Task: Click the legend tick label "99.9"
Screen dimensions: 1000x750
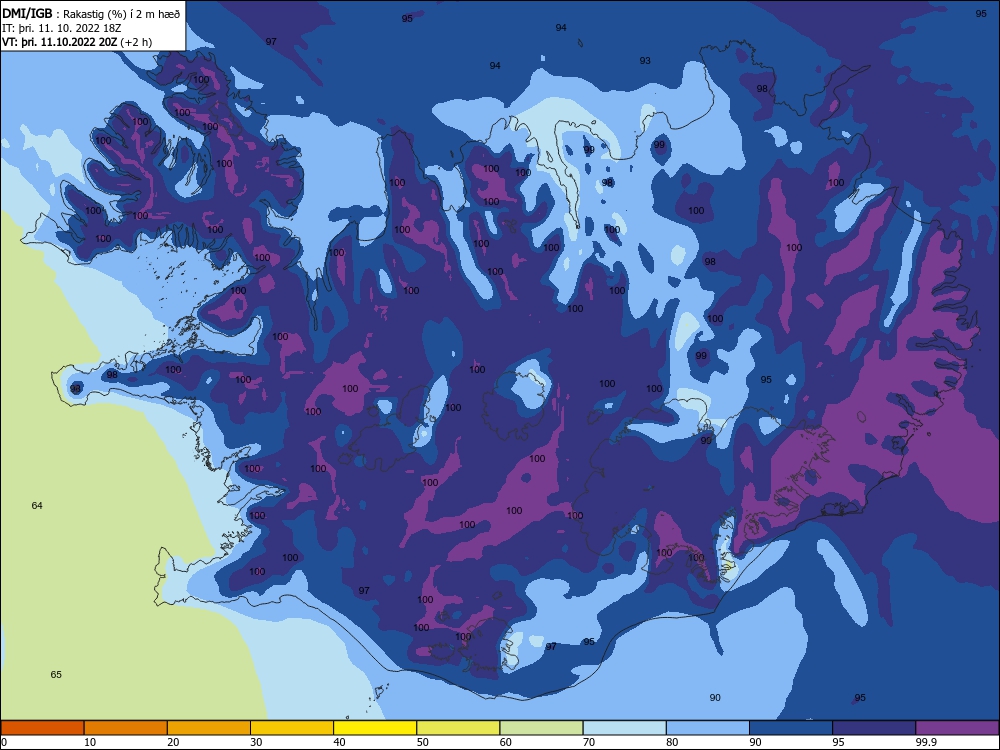Action: click(x=926, y=742)
